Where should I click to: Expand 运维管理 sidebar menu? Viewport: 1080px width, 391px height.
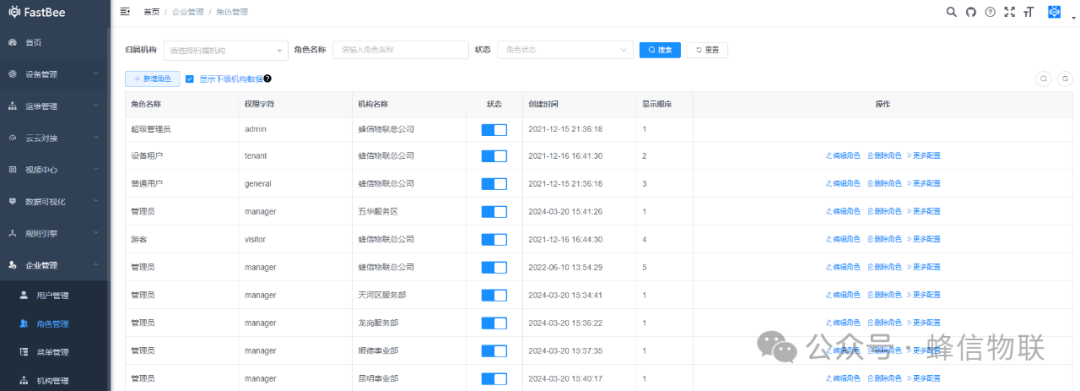[55, 107]
